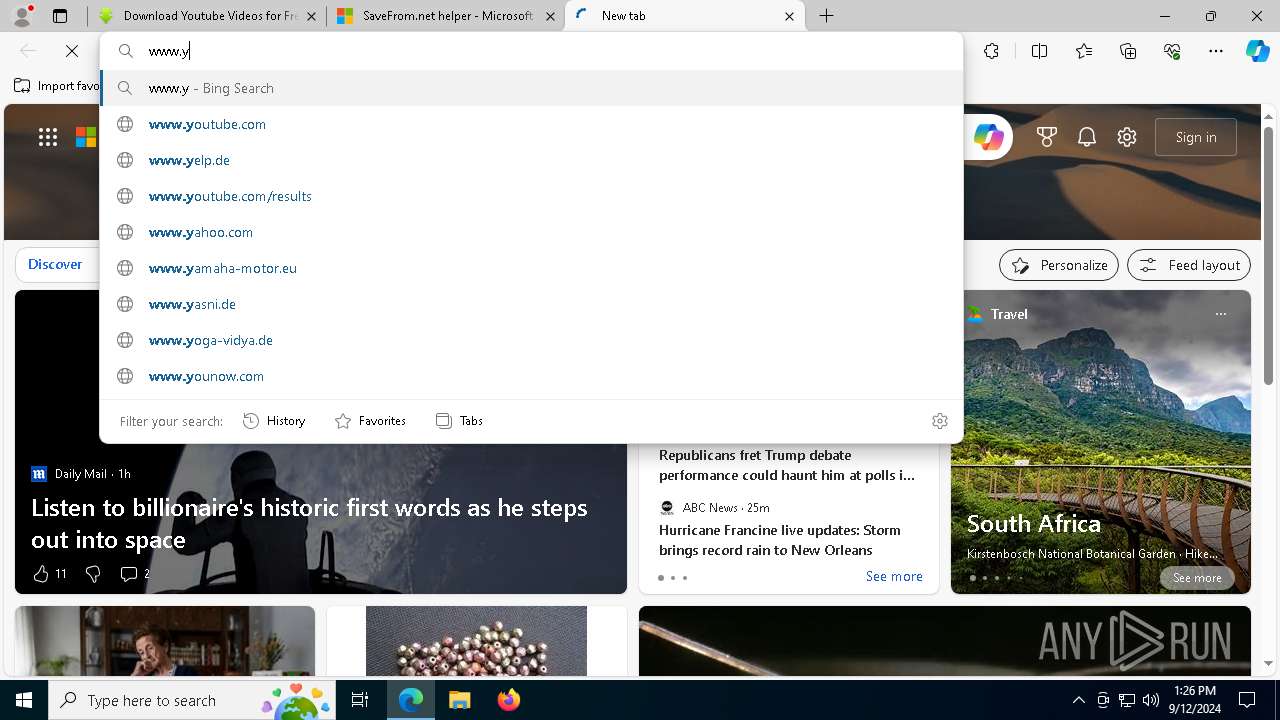The height and width of the screenshot is (720, 1280).
Task: Select www.y Bing Search suggestion
Action: point(531,88)
